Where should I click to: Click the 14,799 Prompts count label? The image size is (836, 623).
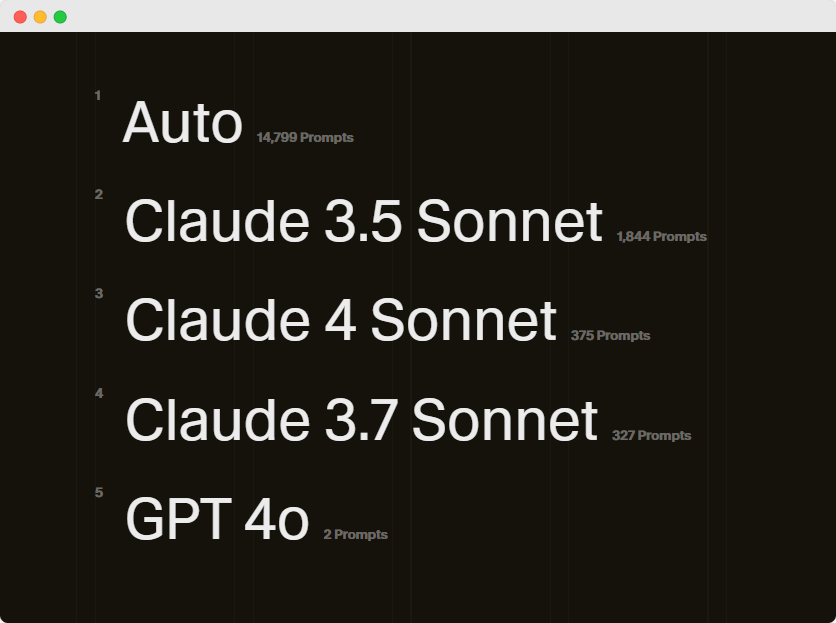[x=305, y=138]
